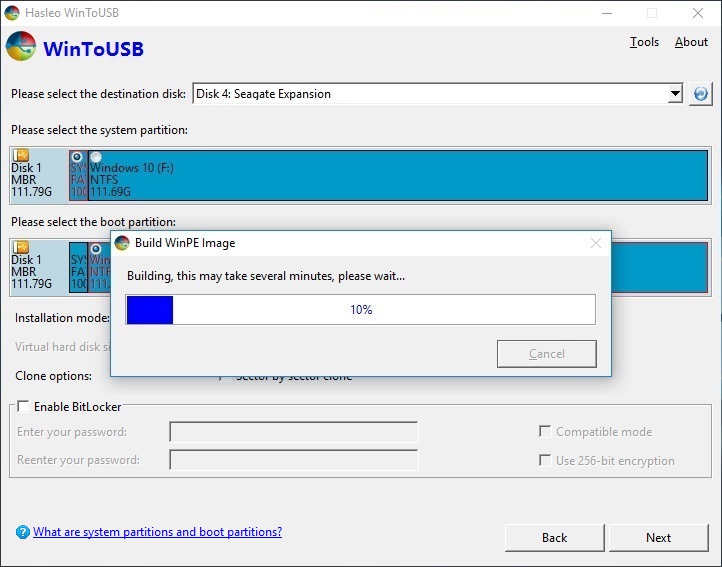Image resolution: width=722 pixels, height=567 pixels.
Task: Click the Windows 10 (F:) NTFS partition block
Action: (x=398, y=175)
